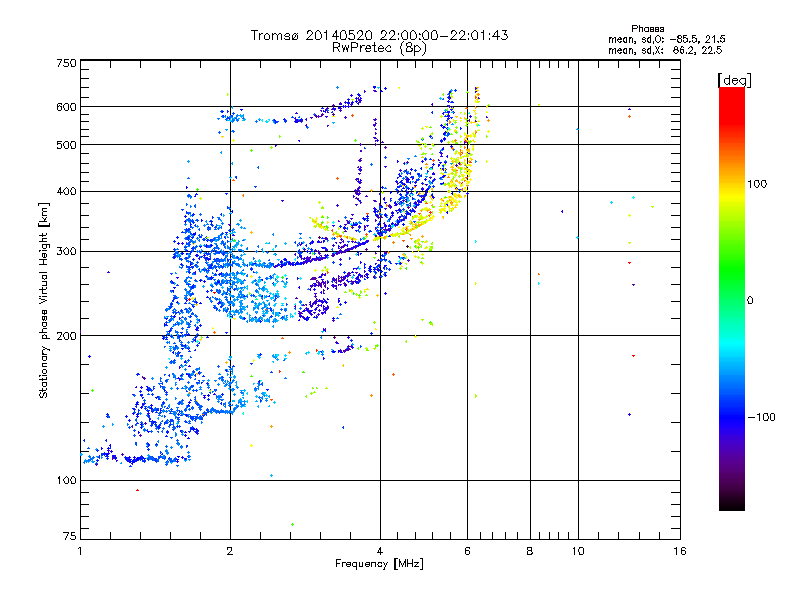Click the 'Stationary phase Virtual Height [km]' axis label
Screen dimensions: 800x600
44,301
